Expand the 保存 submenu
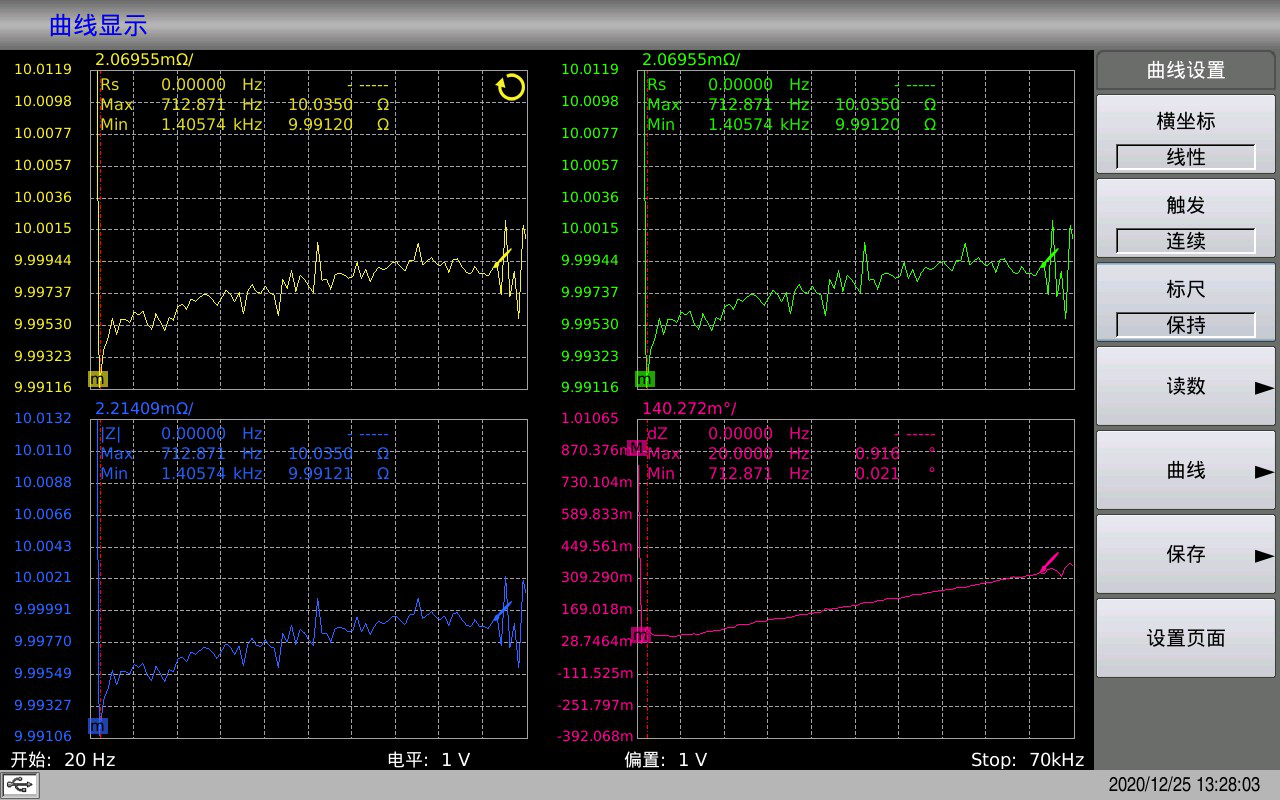The height and width of the screenshot is (800, 1280). (x=1186, y=554)
